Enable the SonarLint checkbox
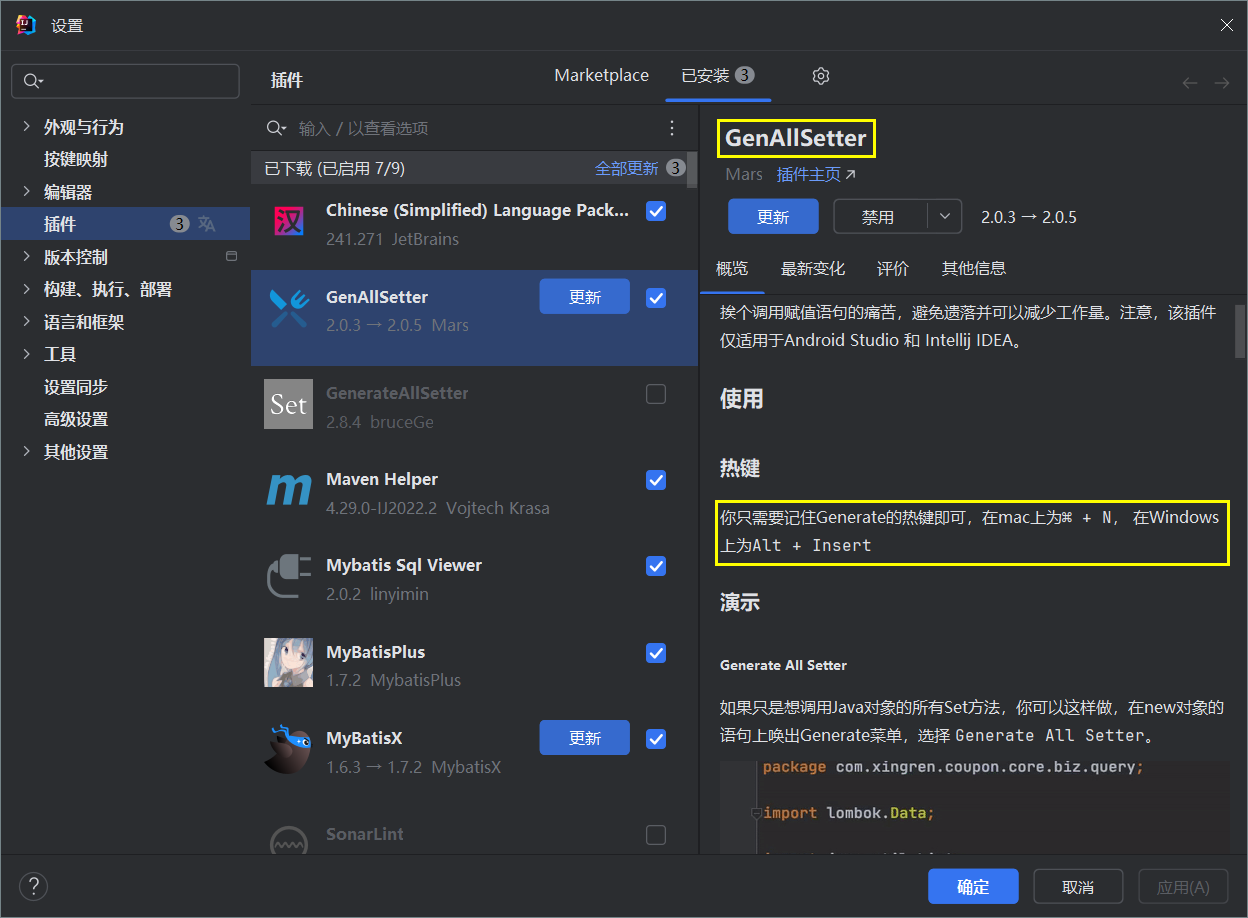 click(x=656, y=835)
